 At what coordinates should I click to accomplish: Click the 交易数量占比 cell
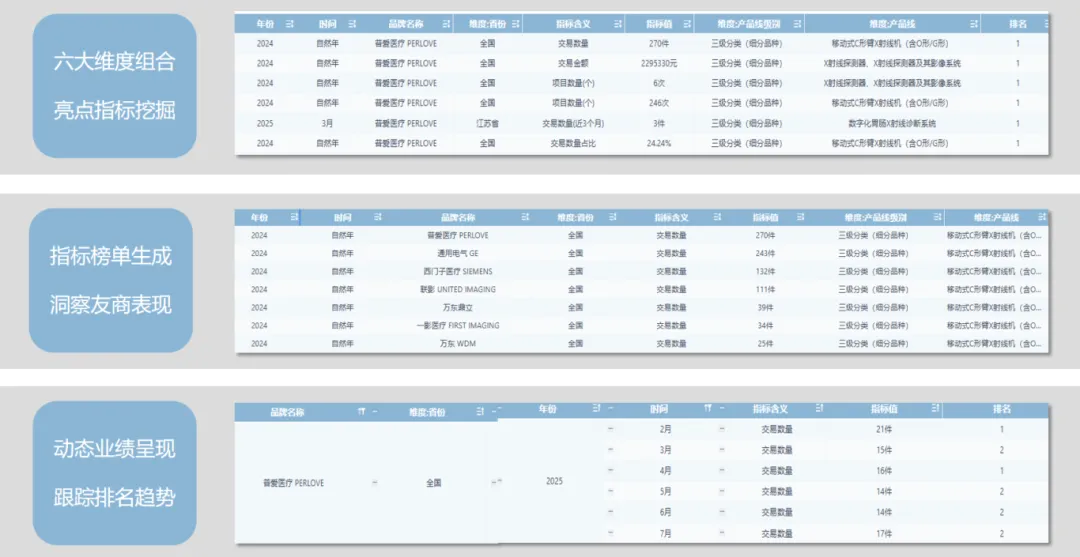point(573,144)
